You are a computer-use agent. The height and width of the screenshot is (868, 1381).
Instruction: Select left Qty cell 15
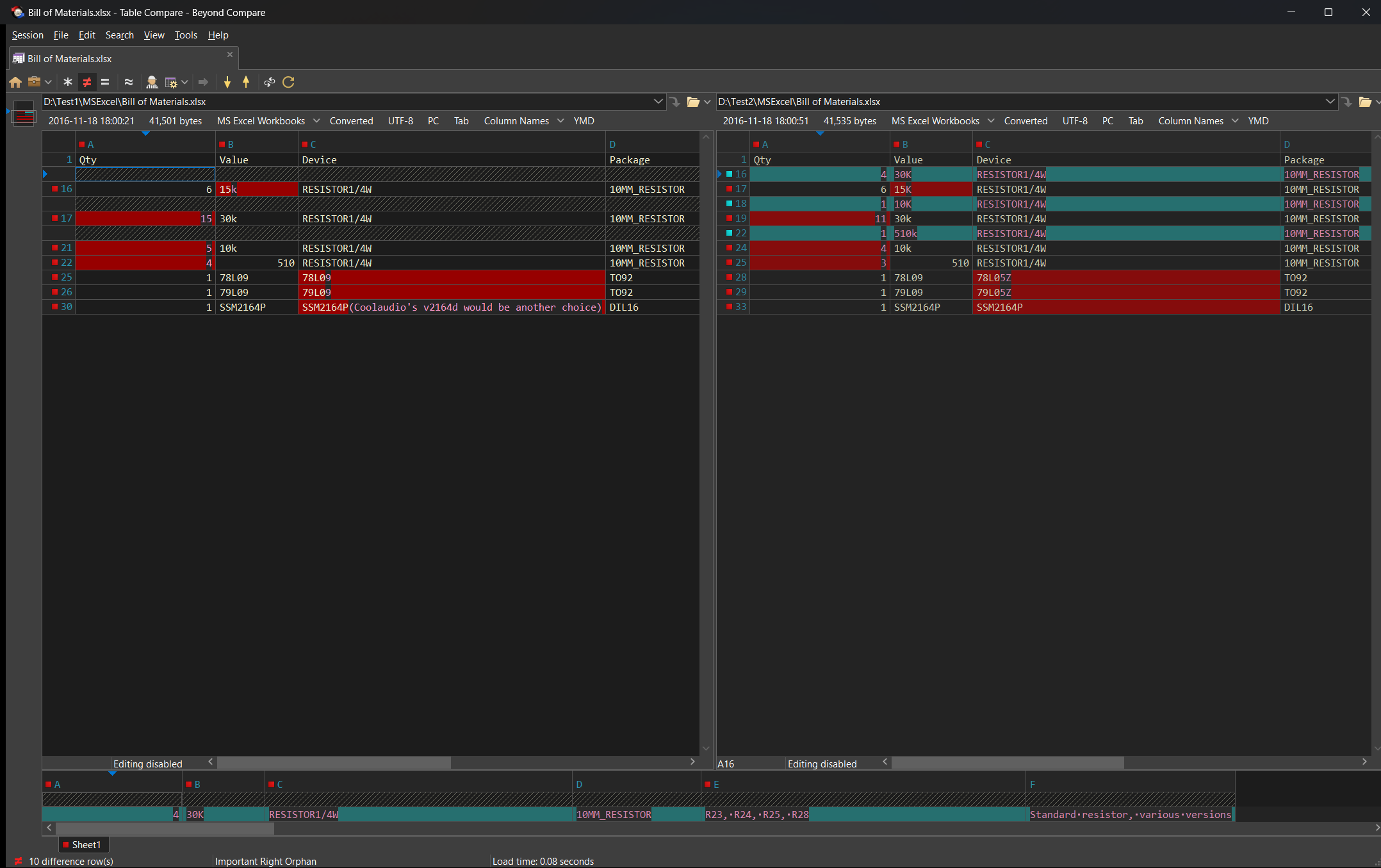[145, 219]
